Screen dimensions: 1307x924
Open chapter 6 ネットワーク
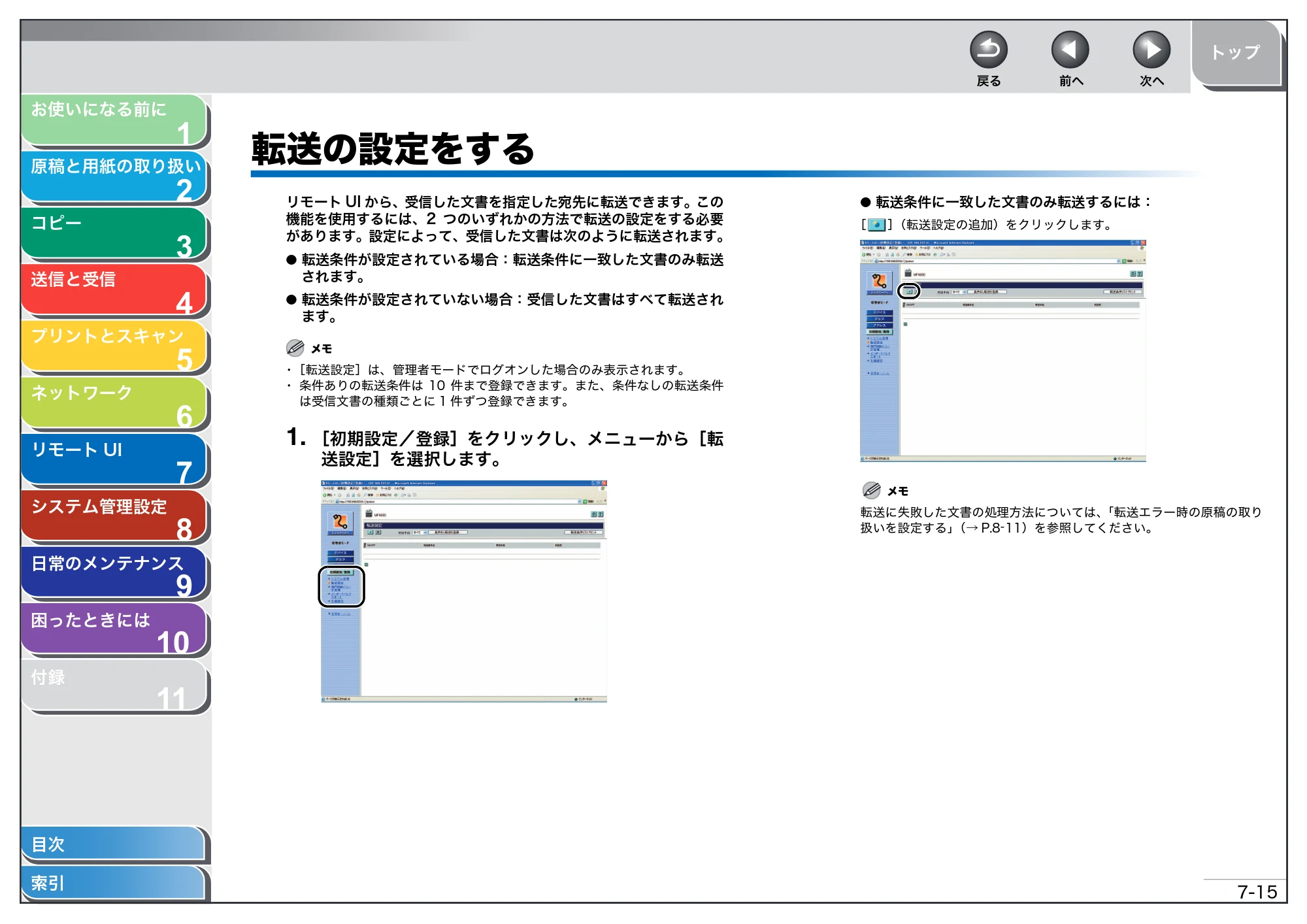click(114, 403)
